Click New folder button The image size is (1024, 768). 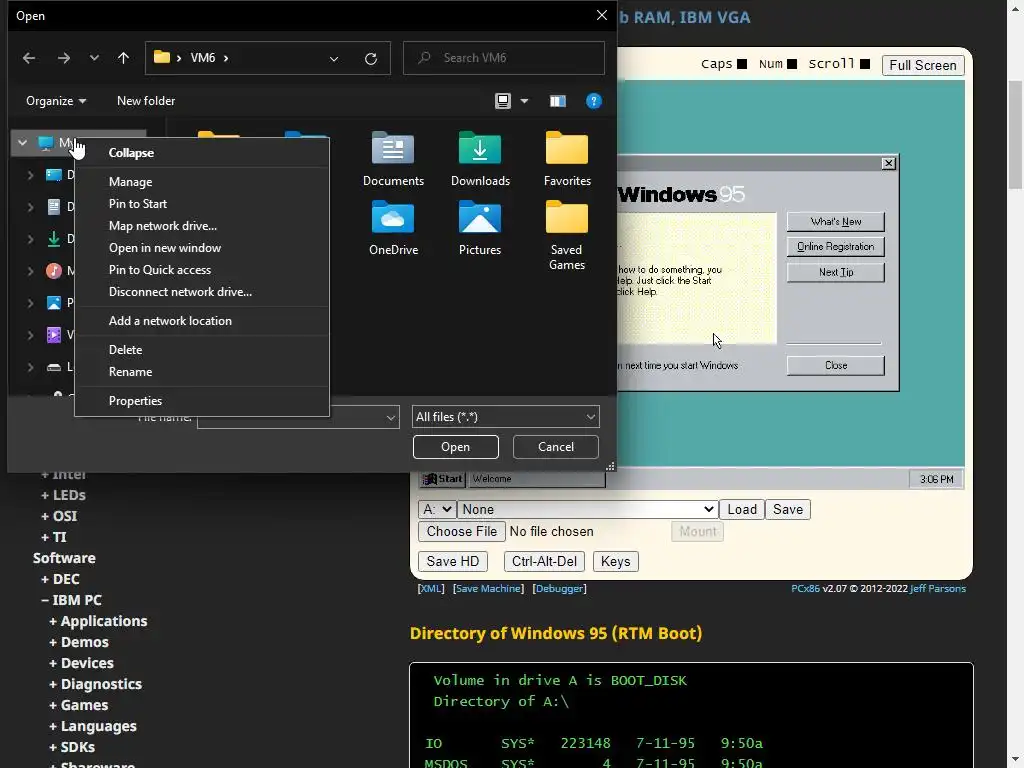146,101
